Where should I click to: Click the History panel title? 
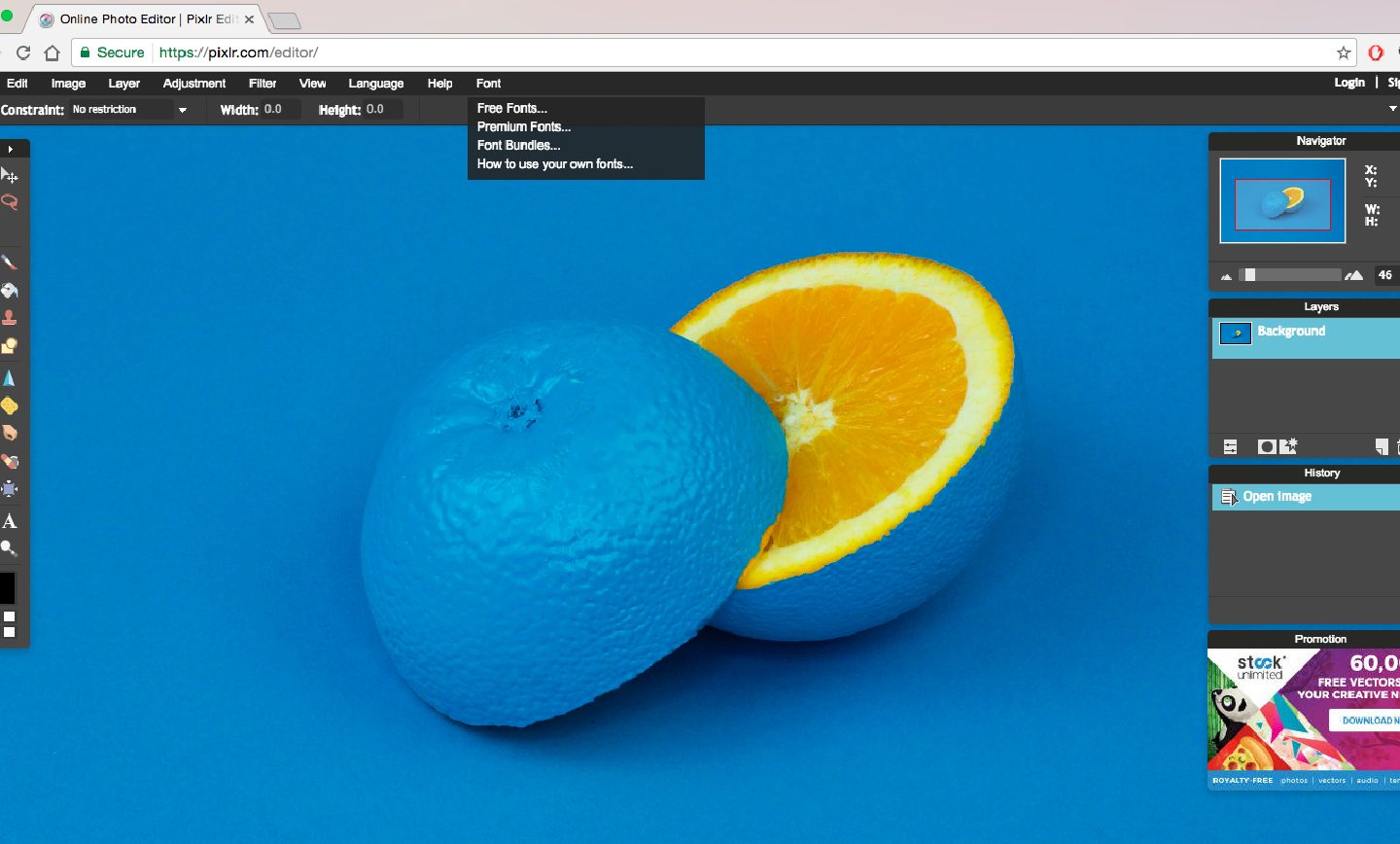[1321, 473]
